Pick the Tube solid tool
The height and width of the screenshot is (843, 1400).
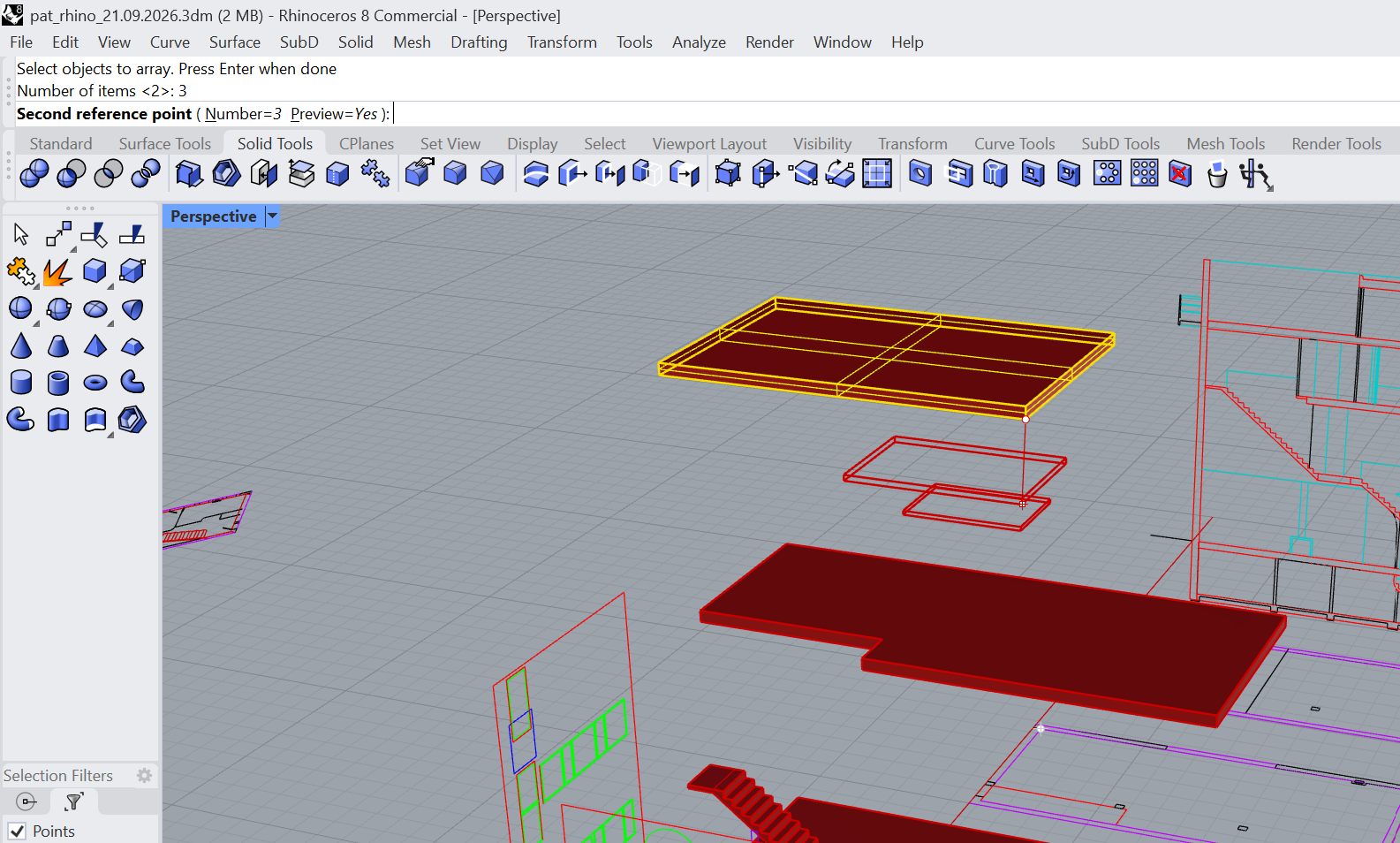[58, 383]
